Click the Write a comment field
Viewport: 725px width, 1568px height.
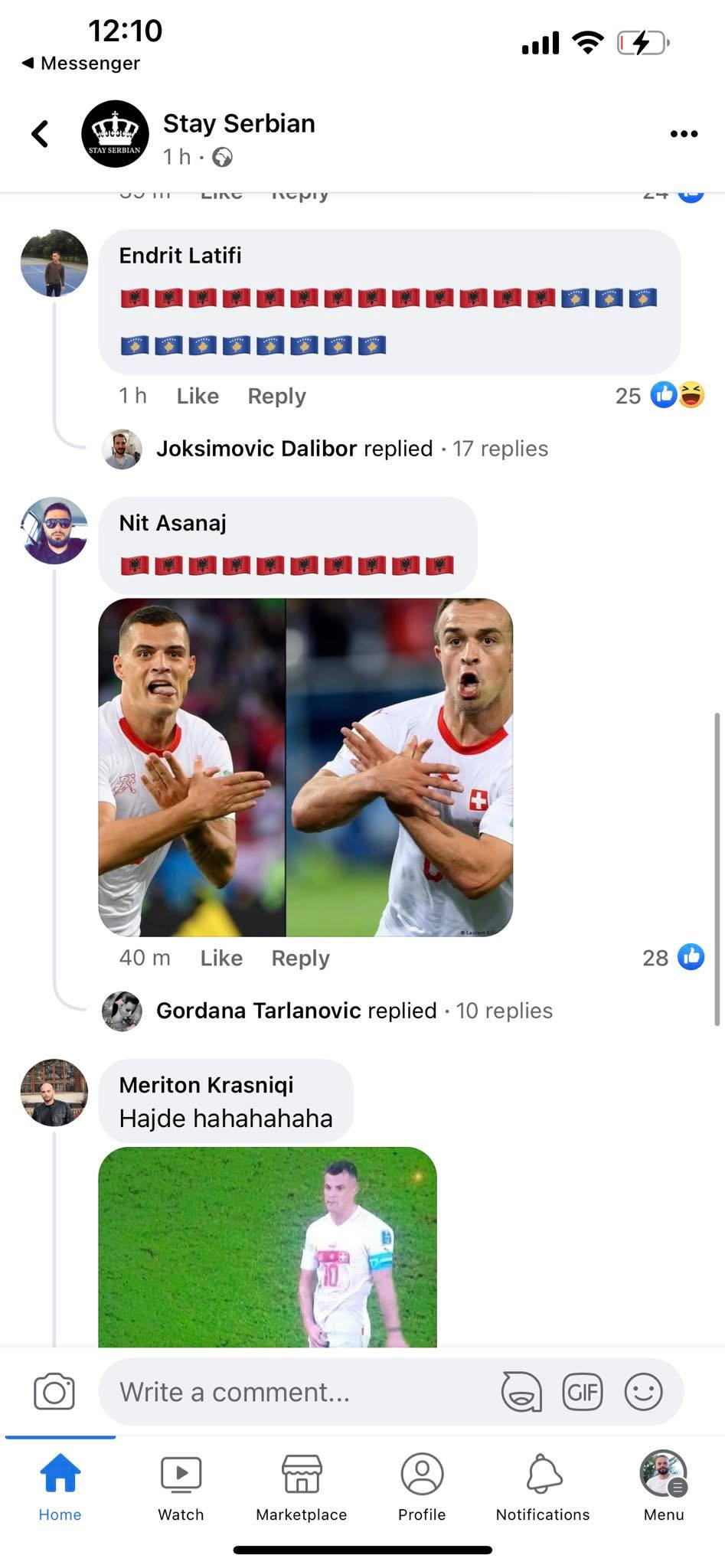(x=299, y=1391)
